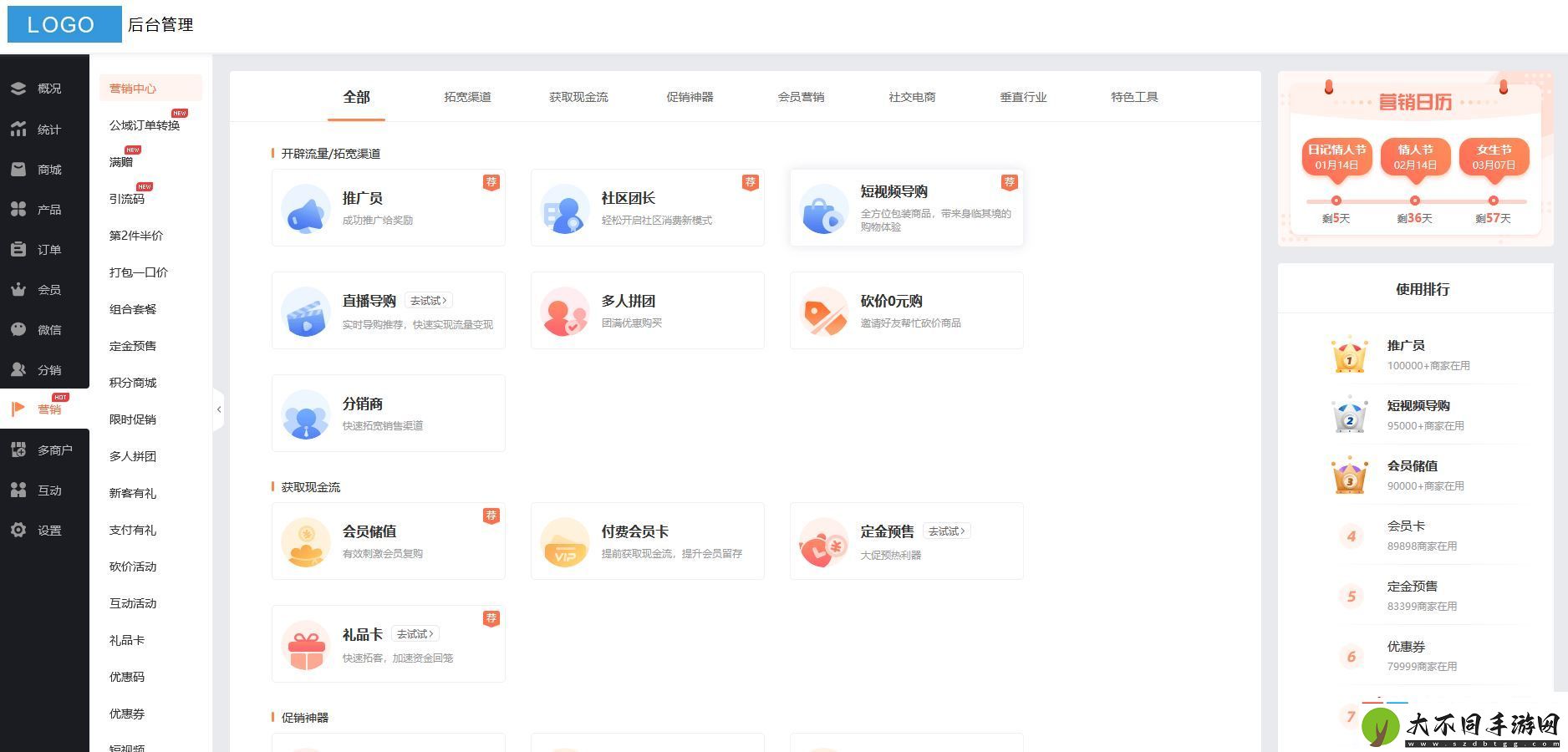1568x752 pixels.
Task: Click the 会员储值 coin icon
Action: [306, 542]
